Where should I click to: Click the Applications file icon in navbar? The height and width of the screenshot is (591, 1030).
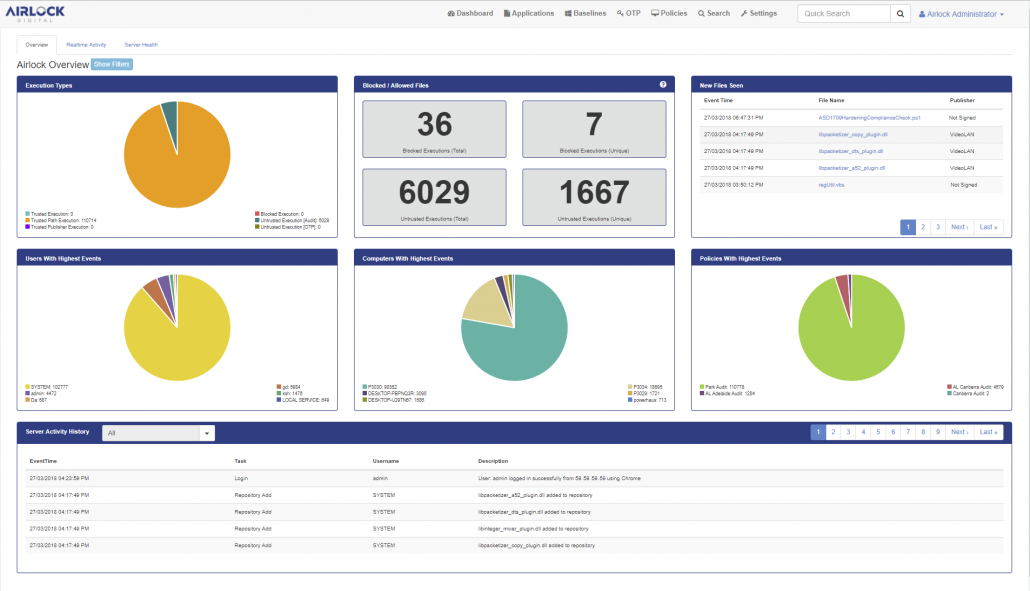click(x=507, y=14)
